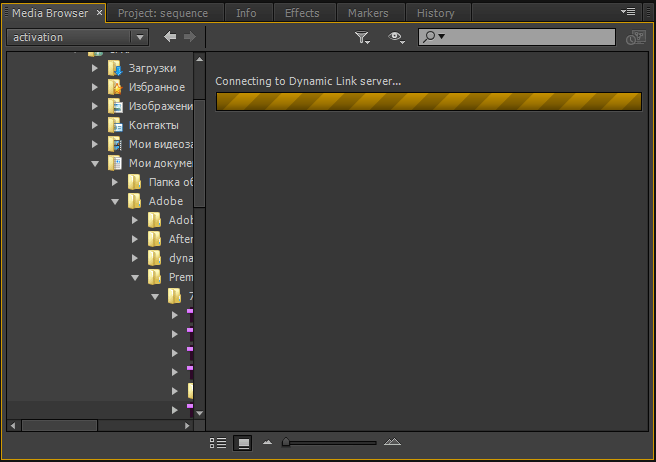Screen dimensions: 656x462
Task: Expand the Избранное folder
Action: click(x=95, y=87)
